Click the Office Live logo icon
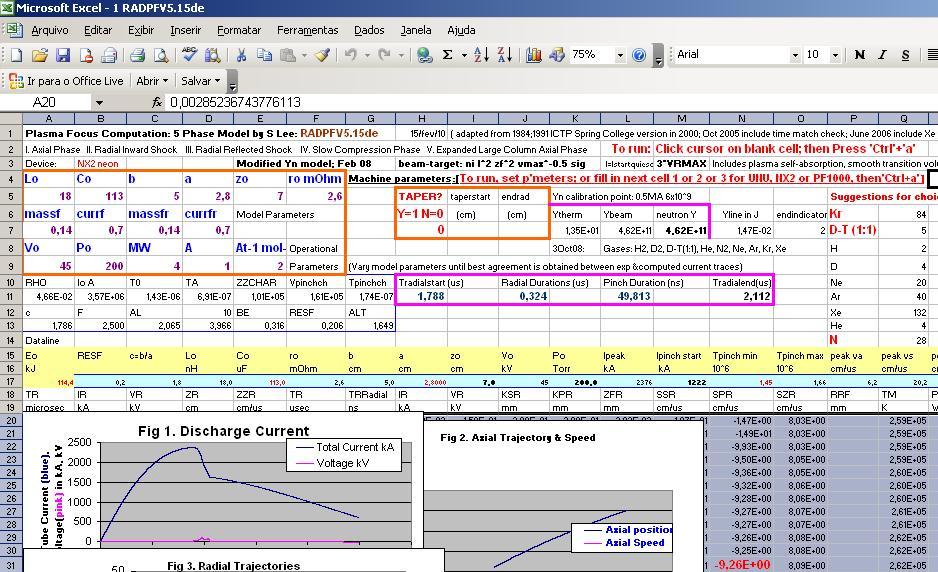Viewport: 938px width, 572px height. point(16,81)
